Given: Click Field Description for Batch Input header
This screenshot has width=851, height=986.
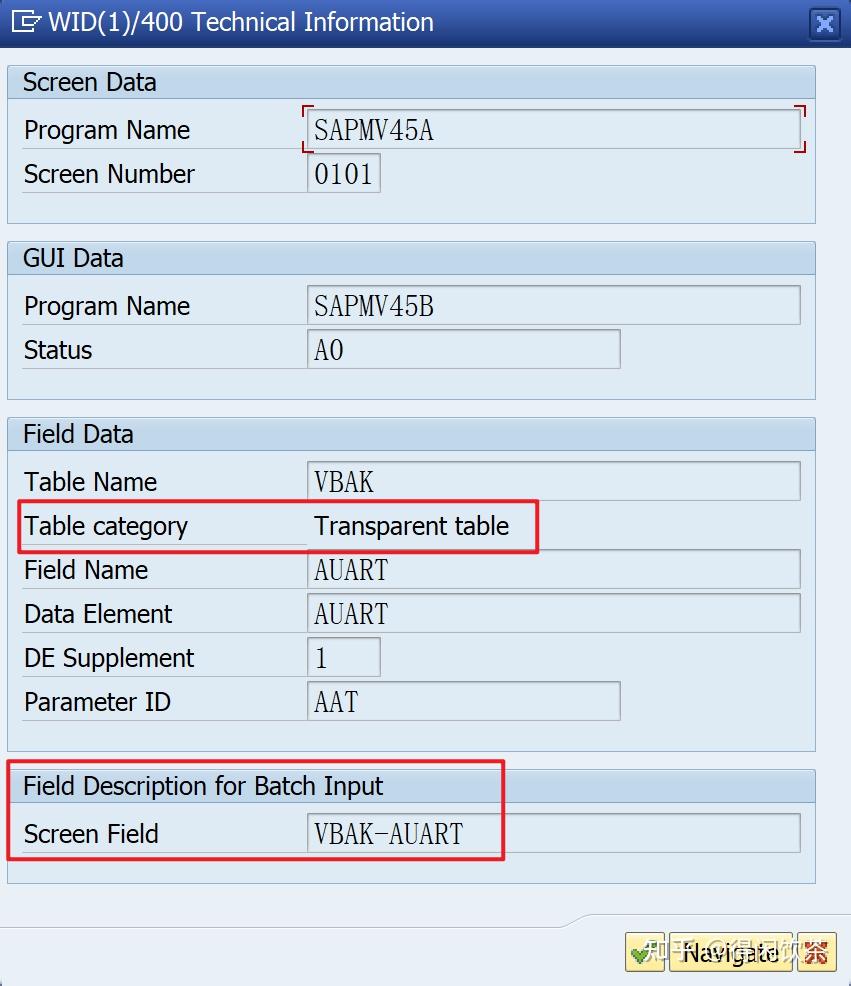Looking at the screenshot, I should (x=203, y=786).
